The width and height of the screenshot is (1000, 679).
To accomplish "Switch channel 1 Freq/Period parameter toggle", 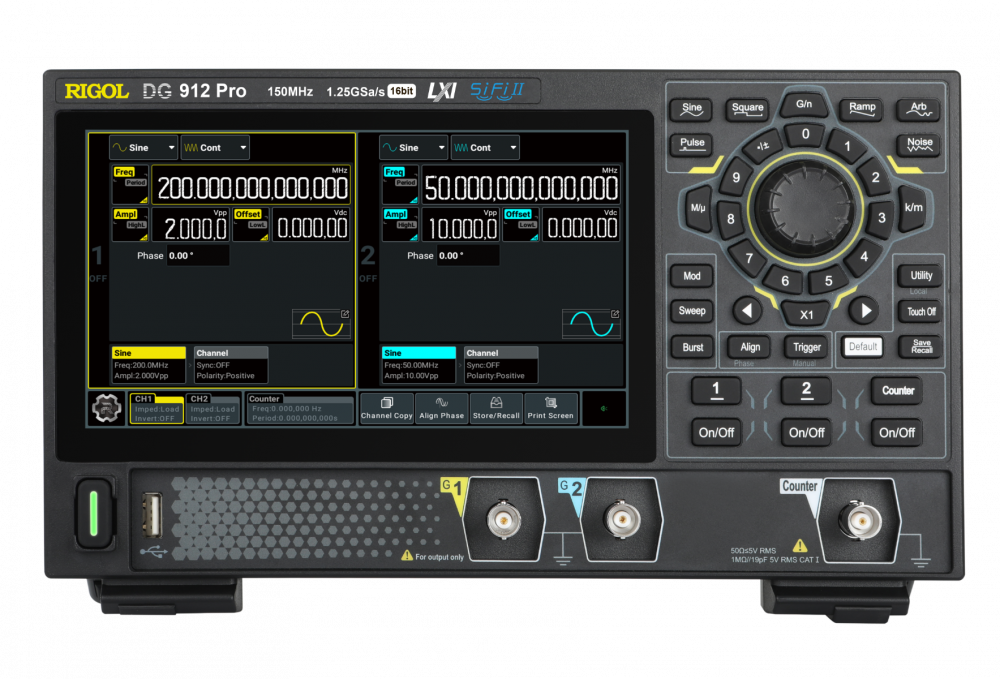I will coord(130,184).
